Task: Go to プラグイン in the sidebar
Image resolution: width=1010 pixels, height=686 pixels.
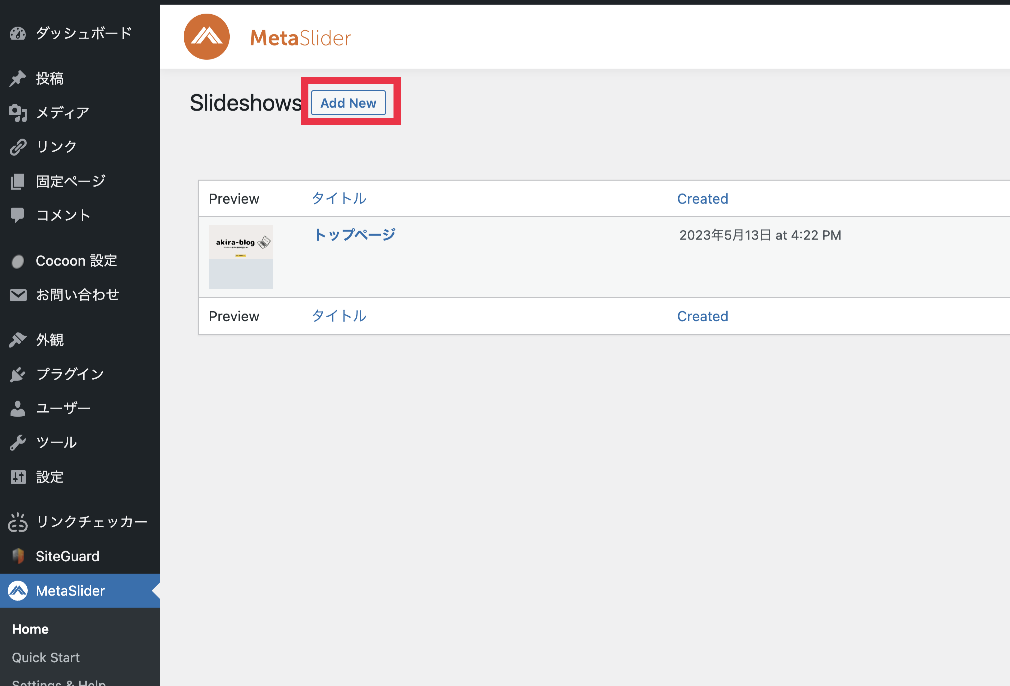Action: pyautogui.click(x=70, y=374)
